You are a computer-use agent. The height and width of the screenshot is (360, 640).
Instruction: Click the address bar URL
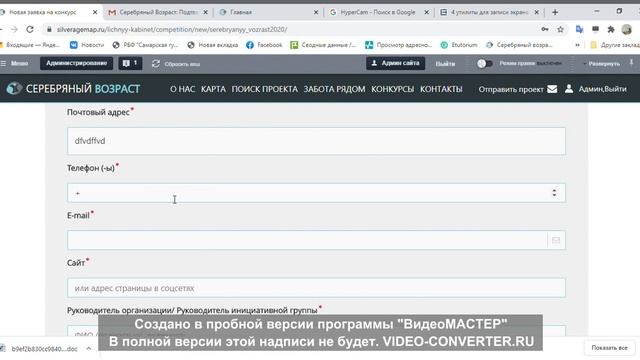[172, 29]
